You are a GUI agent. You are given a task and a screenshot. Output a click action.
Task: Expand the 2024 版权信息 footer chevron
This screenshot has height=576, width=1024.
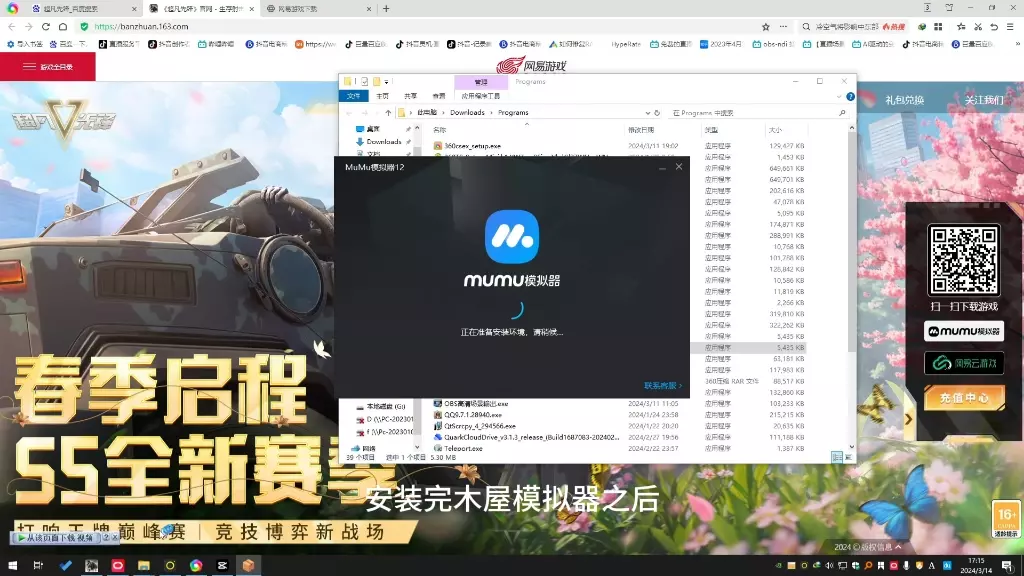tap(899, 547)
